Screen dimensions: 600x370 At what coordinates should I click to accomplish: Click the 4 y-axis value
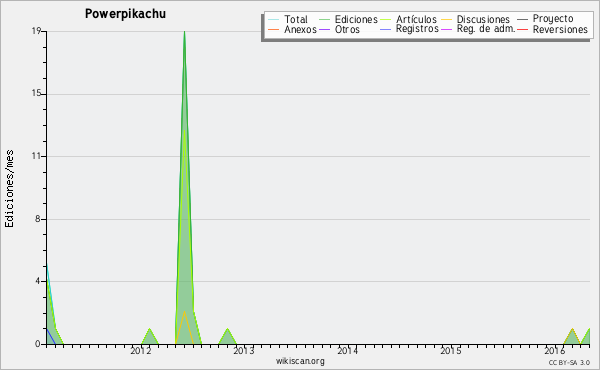[x=38, y=282]
